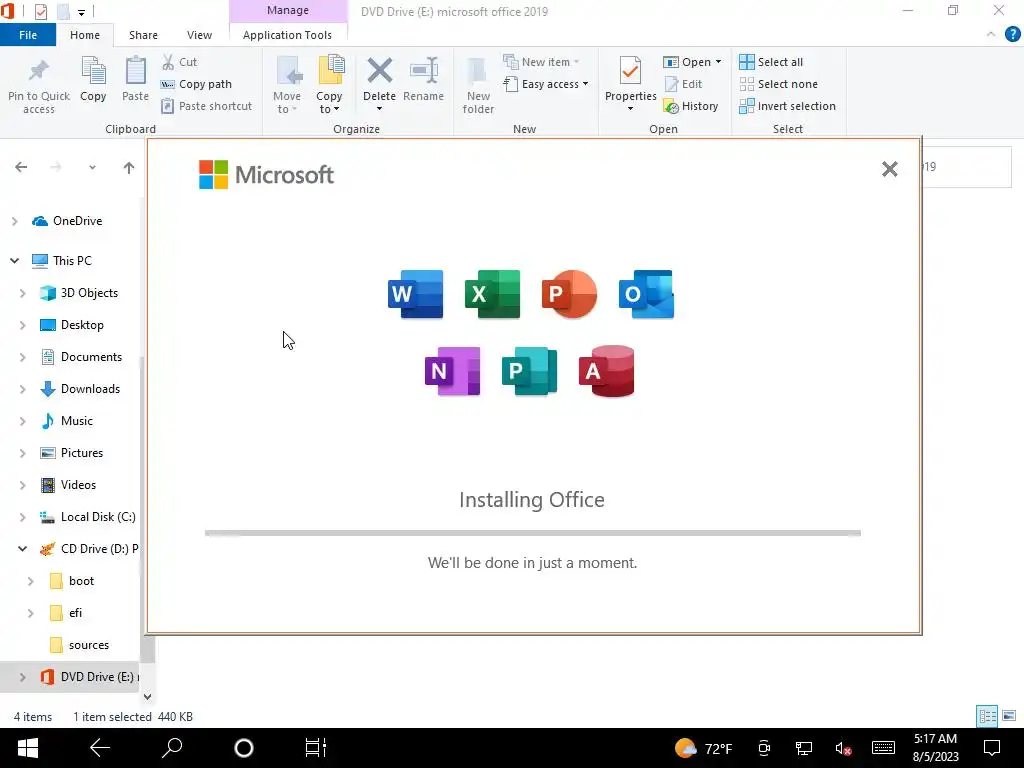
Task: Collapse the CD Drive (D:) node
Action: [23, 549]
